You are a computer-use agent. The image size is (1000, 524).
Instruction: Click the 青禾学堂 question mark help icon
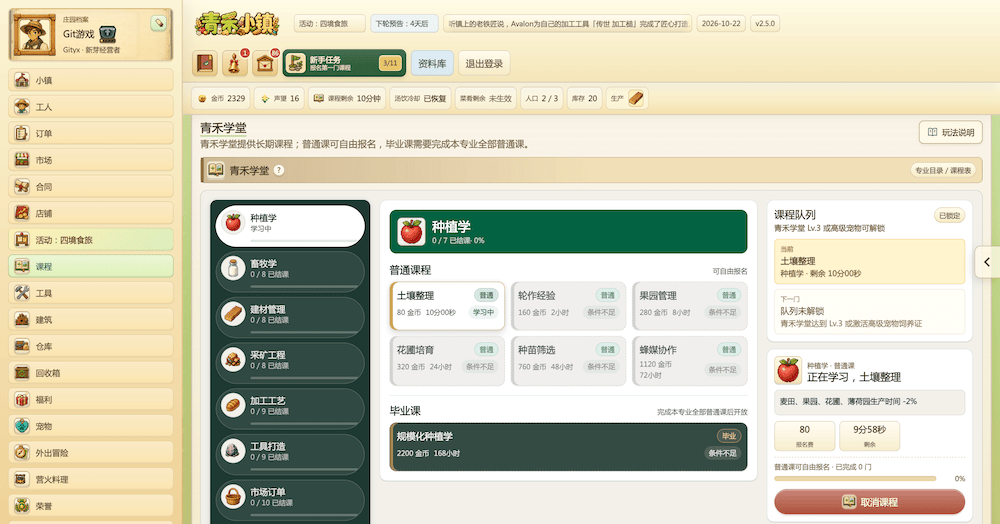point(279,170)
